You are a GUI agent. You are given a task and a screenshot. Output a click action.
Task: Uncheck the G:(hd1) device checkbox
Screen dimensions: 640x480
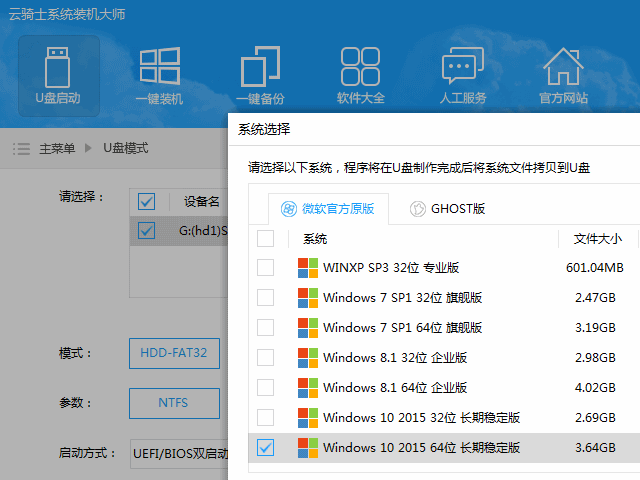146,231
